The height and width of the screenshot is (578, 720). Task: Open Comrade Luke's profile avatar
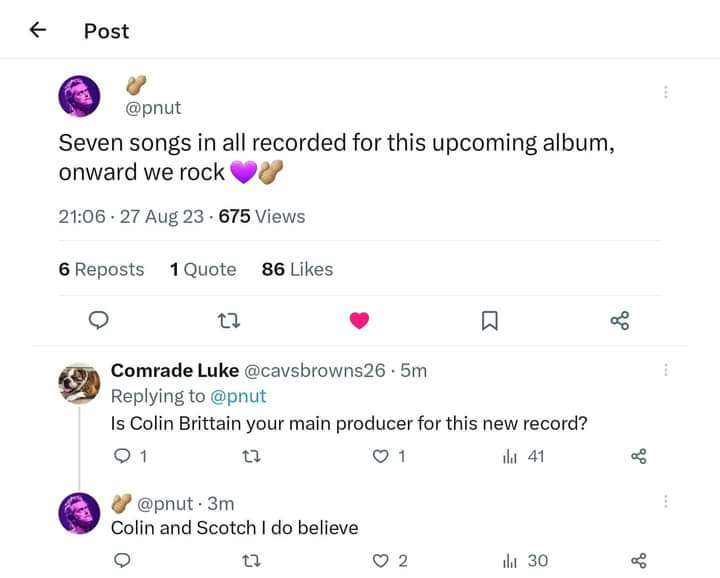coord(79,383)
